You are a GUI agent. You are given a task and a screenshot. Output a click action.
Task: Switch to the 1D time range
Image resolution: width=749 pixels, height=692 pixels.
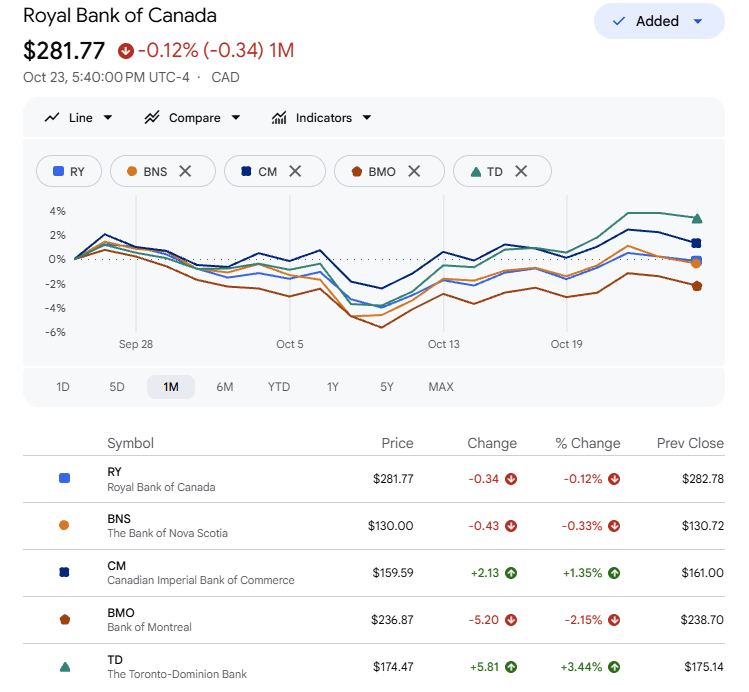[63, 387]
